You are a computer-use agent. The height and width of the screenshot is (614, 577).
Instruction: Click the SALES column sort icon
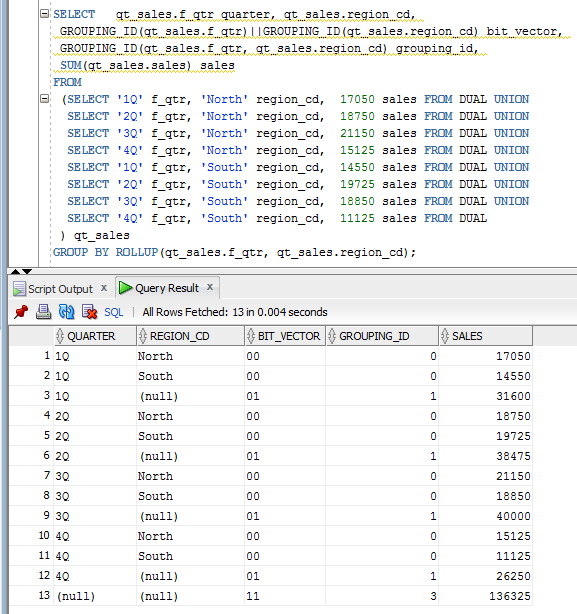pyautogui.click(x=445, y=336)
